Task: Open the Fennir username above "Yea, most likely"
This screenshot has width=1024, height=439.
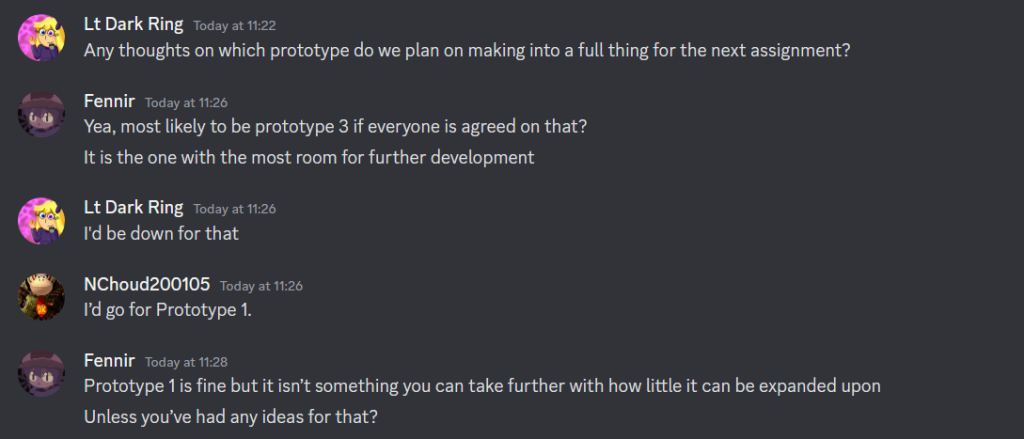Action: click(x=109, y=101)
